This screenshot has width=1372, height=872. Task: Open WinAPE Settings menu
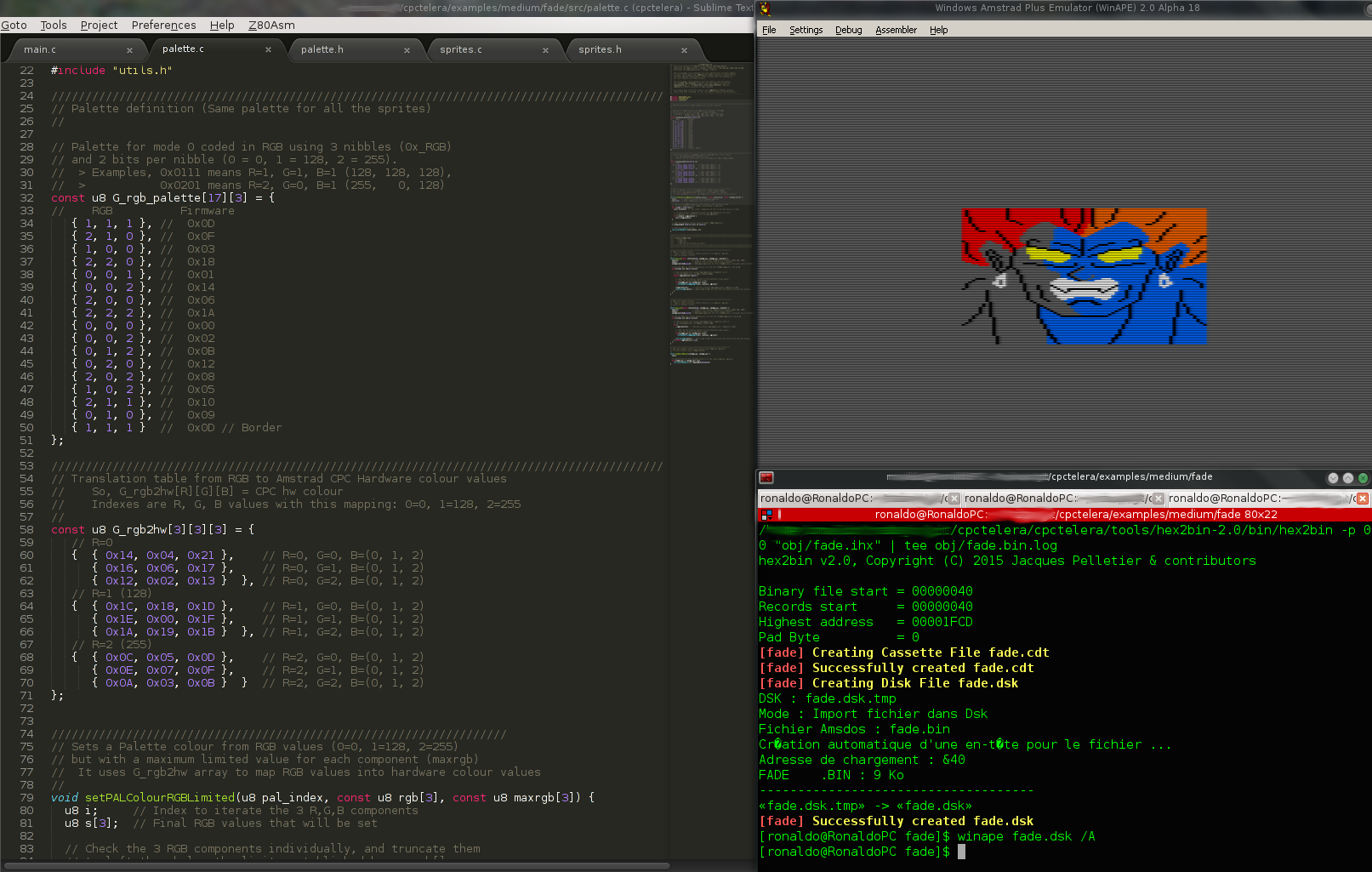pyautogui.click(x=806, y=30)
